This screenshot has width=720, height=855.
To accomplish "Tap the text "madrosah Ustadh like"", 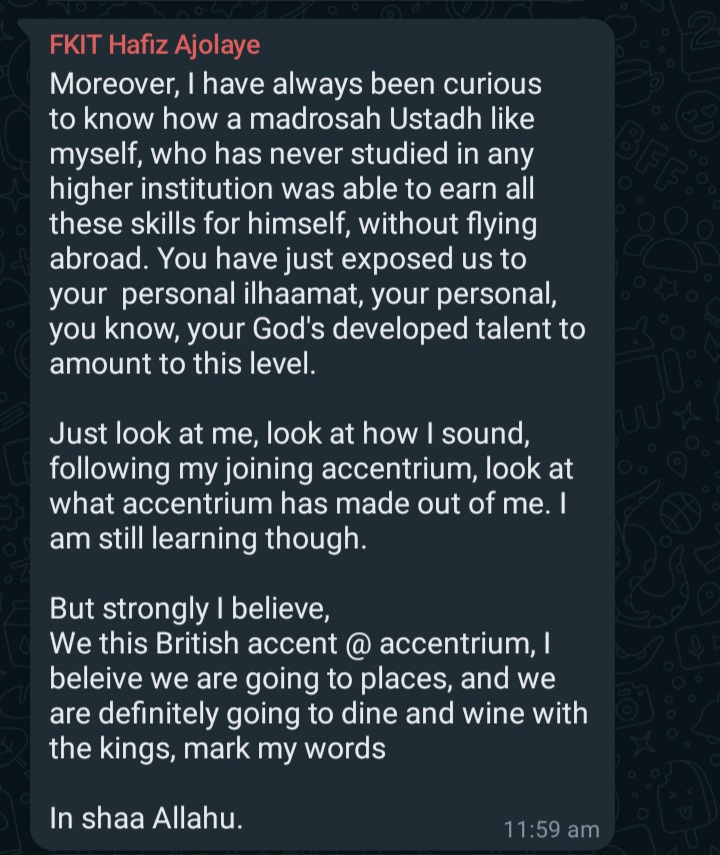I will tap(392, 119).
